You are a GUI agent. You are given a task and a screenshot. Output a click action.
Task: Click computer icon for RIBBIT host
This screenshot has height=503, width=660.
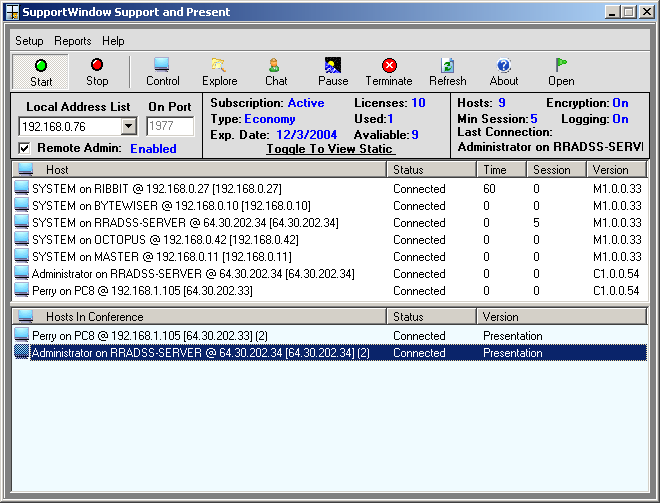pos(21,188)
